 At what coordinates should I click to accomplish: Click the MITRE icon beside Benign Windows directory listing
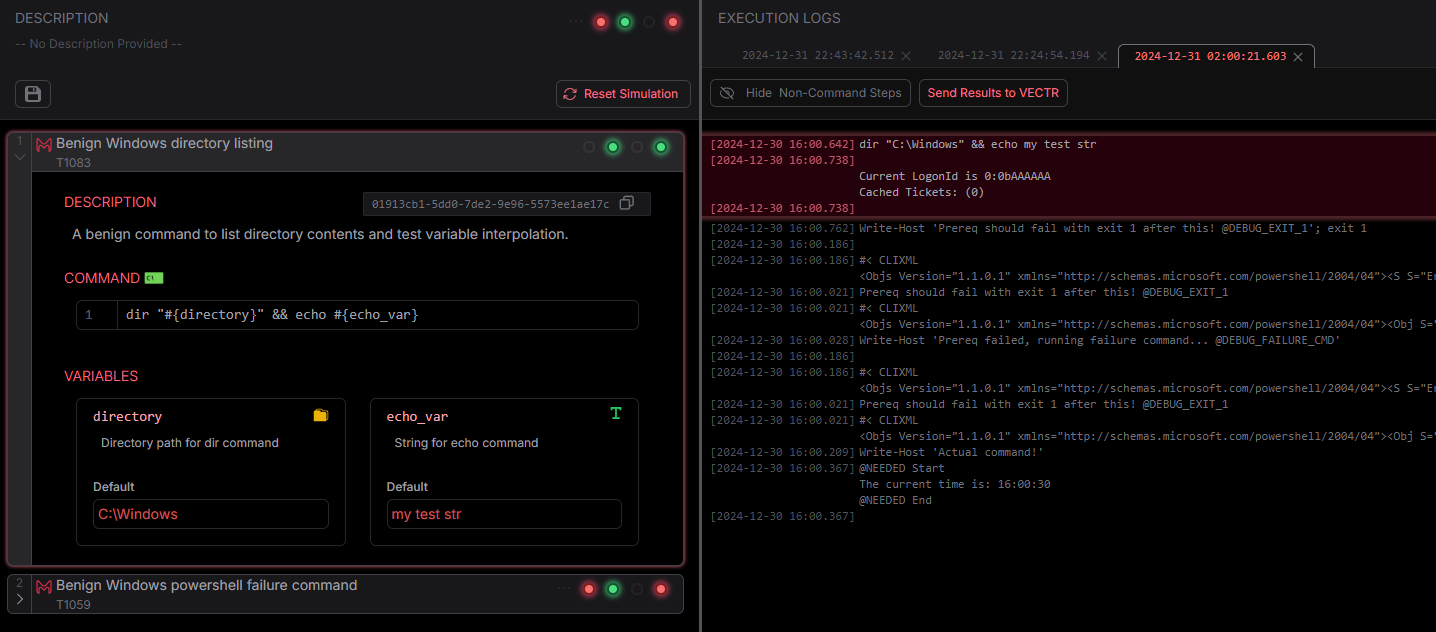click(44, 144)
